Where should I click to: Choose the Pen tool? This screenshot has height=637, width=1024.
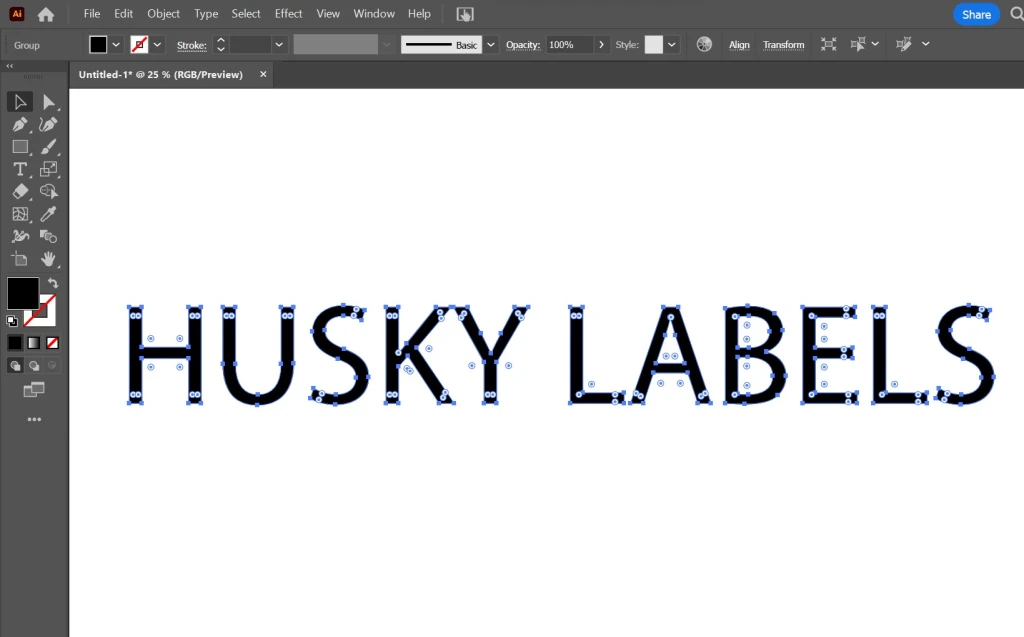[x=20, y=124]
